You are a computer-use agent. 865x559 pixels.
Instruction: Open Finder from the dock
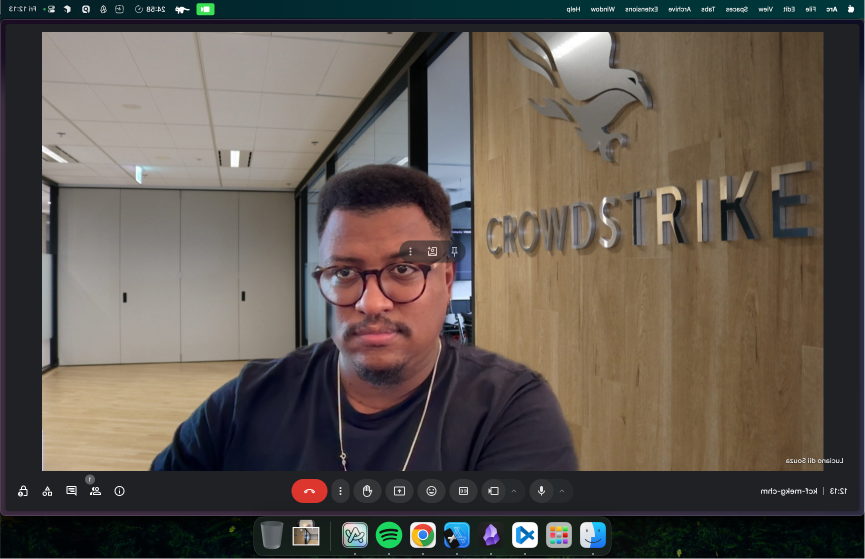point(593,535)
